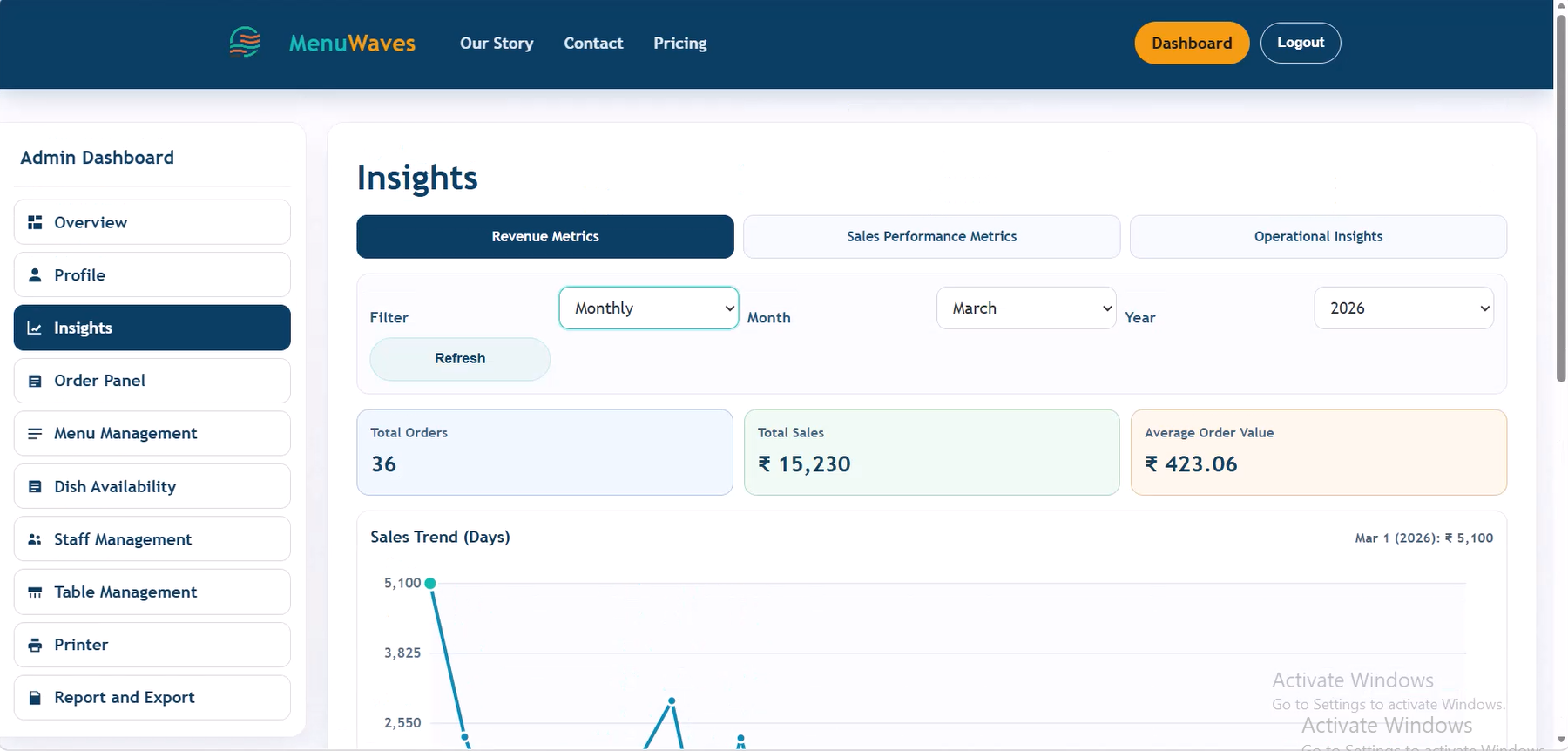Click the MenuWaves wave logo icon
The height and width of the screenshot is (751, 1568).
[245, 42]
